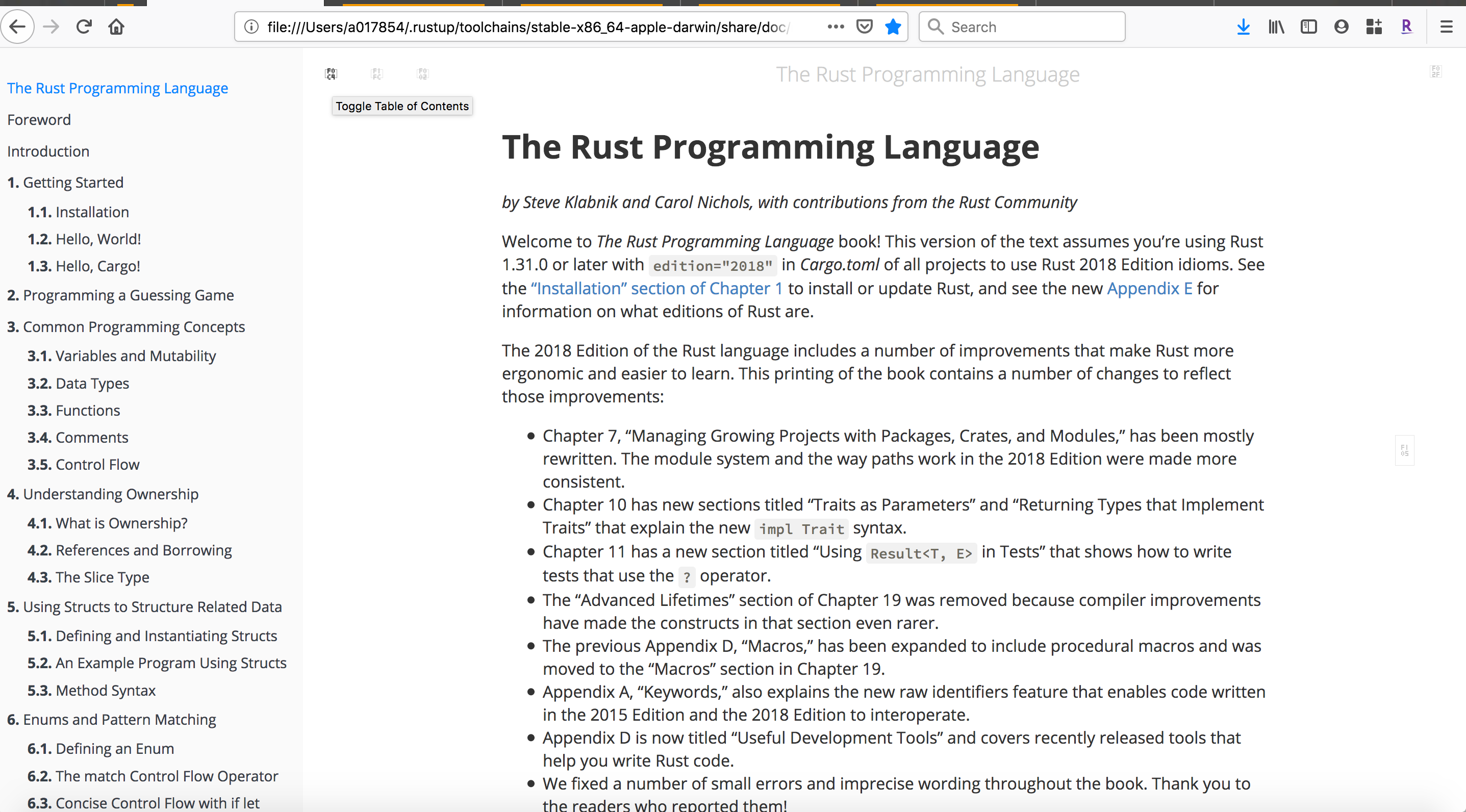Viewport: 1466px width, 812px height.
Task: Follow the "Installation" section of Chapter 1 link
Action: point(655,289)
